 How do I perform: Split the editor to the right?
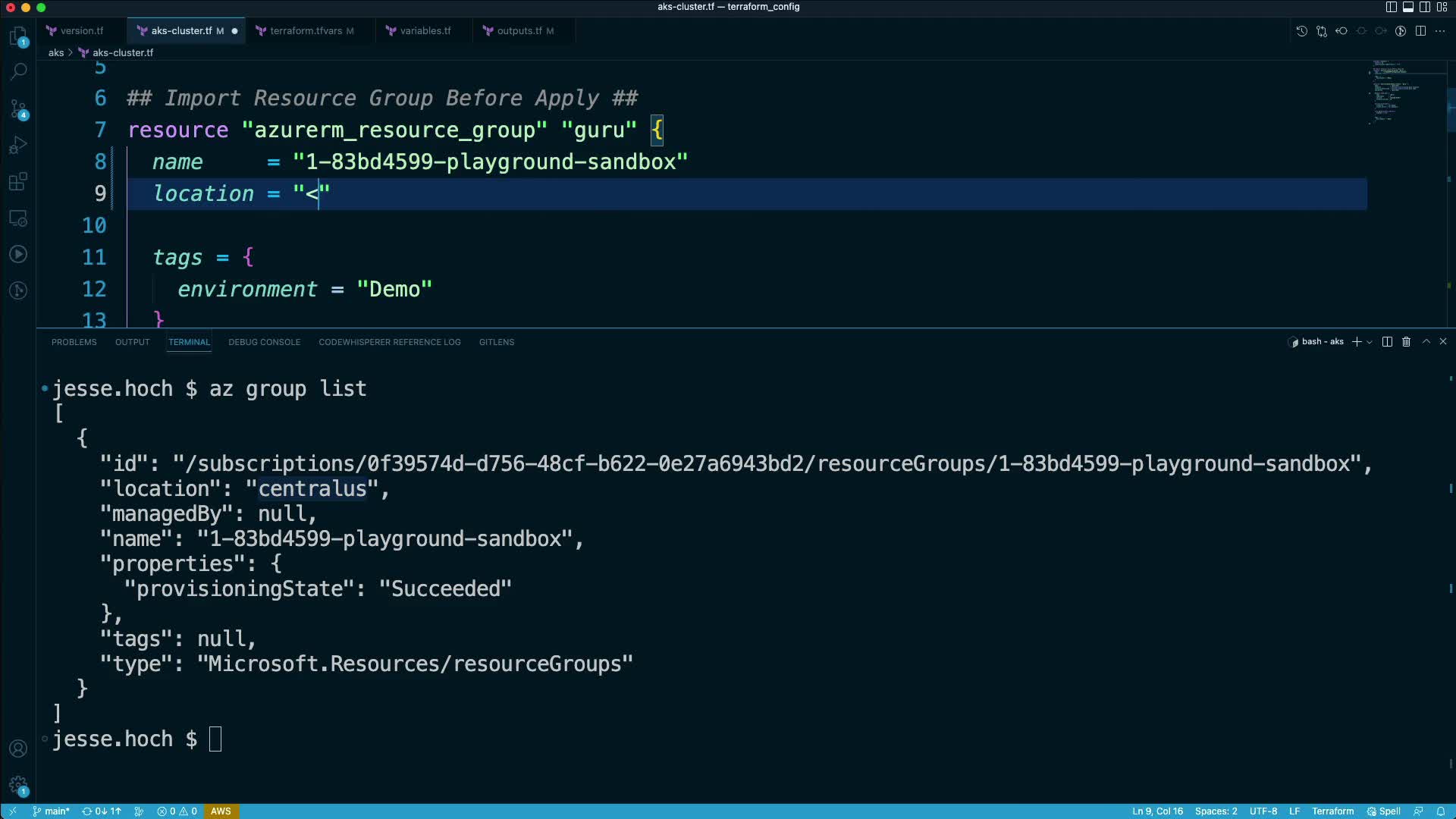click(1420, 31)
